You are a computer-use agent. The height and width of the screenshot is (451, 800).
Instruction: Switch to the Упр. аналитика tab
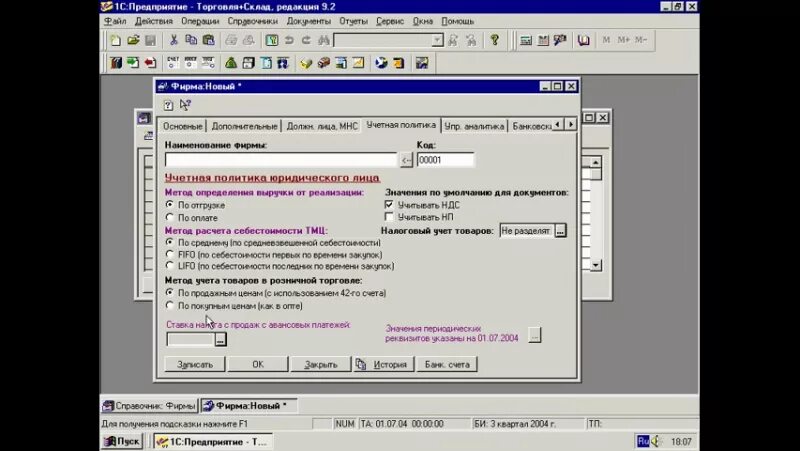click(474, 126)
